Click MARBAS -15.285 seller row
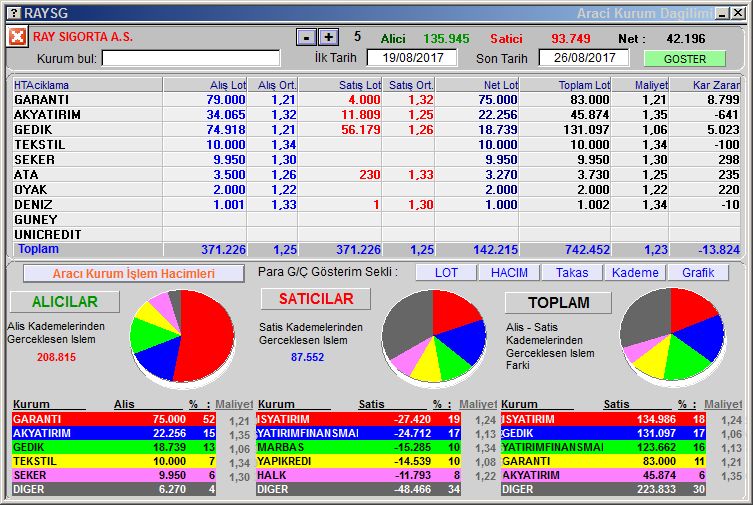 point(358,447)
